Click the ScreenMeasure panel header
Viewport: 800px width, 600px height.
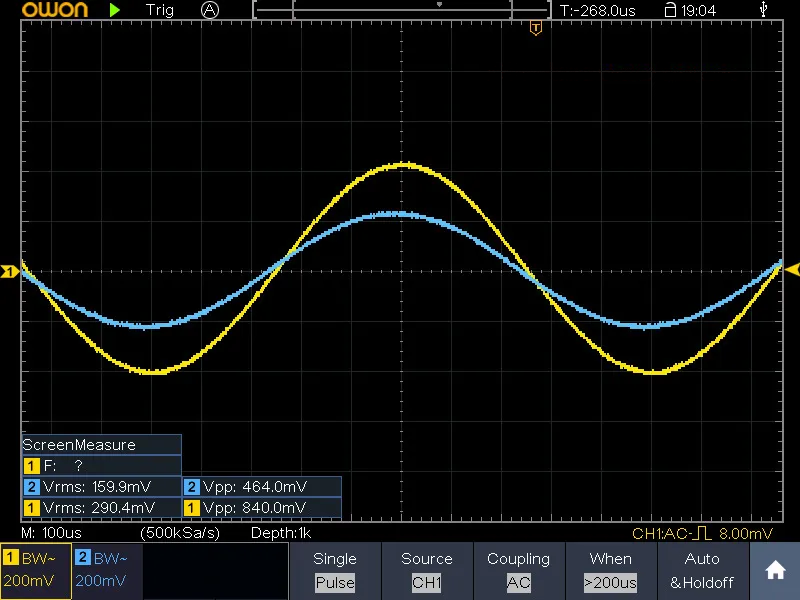tap(102, 445)
